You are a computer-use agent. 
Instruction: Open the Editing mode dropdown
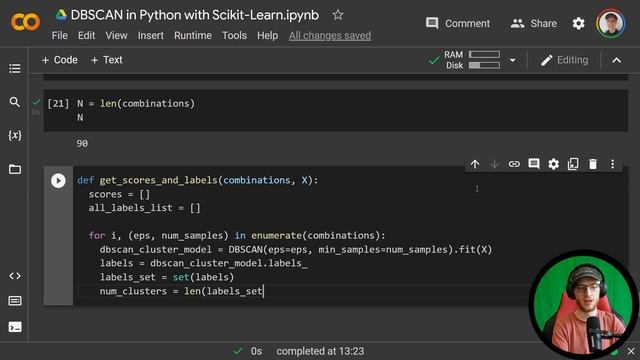(564, 60)
